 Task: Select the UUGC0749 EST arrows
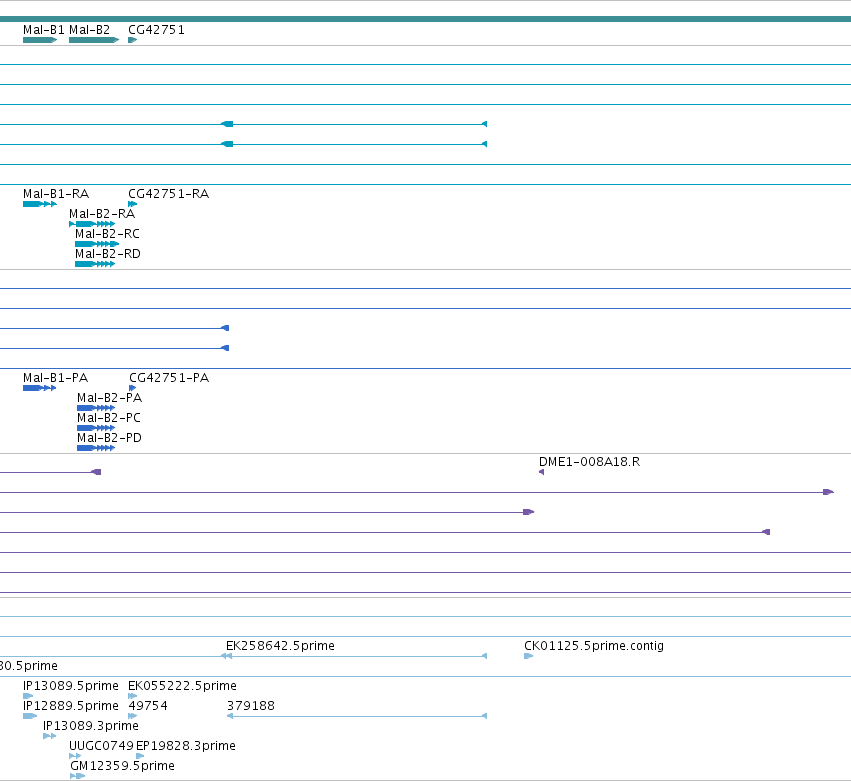75,757
